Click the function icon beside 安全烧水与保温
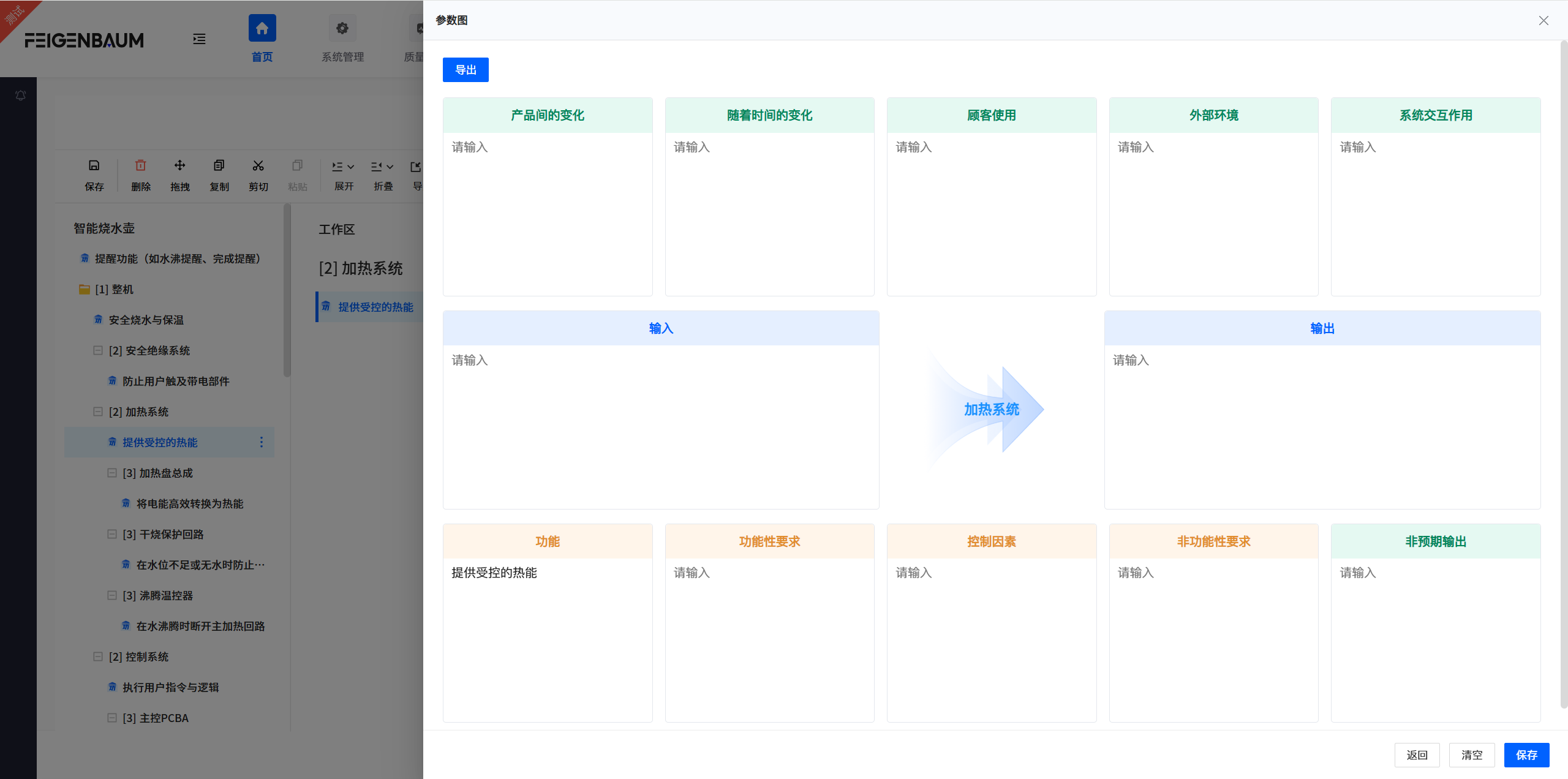Image resolution: width=1568 pixels, height=779 pixels. pos(98,319)
